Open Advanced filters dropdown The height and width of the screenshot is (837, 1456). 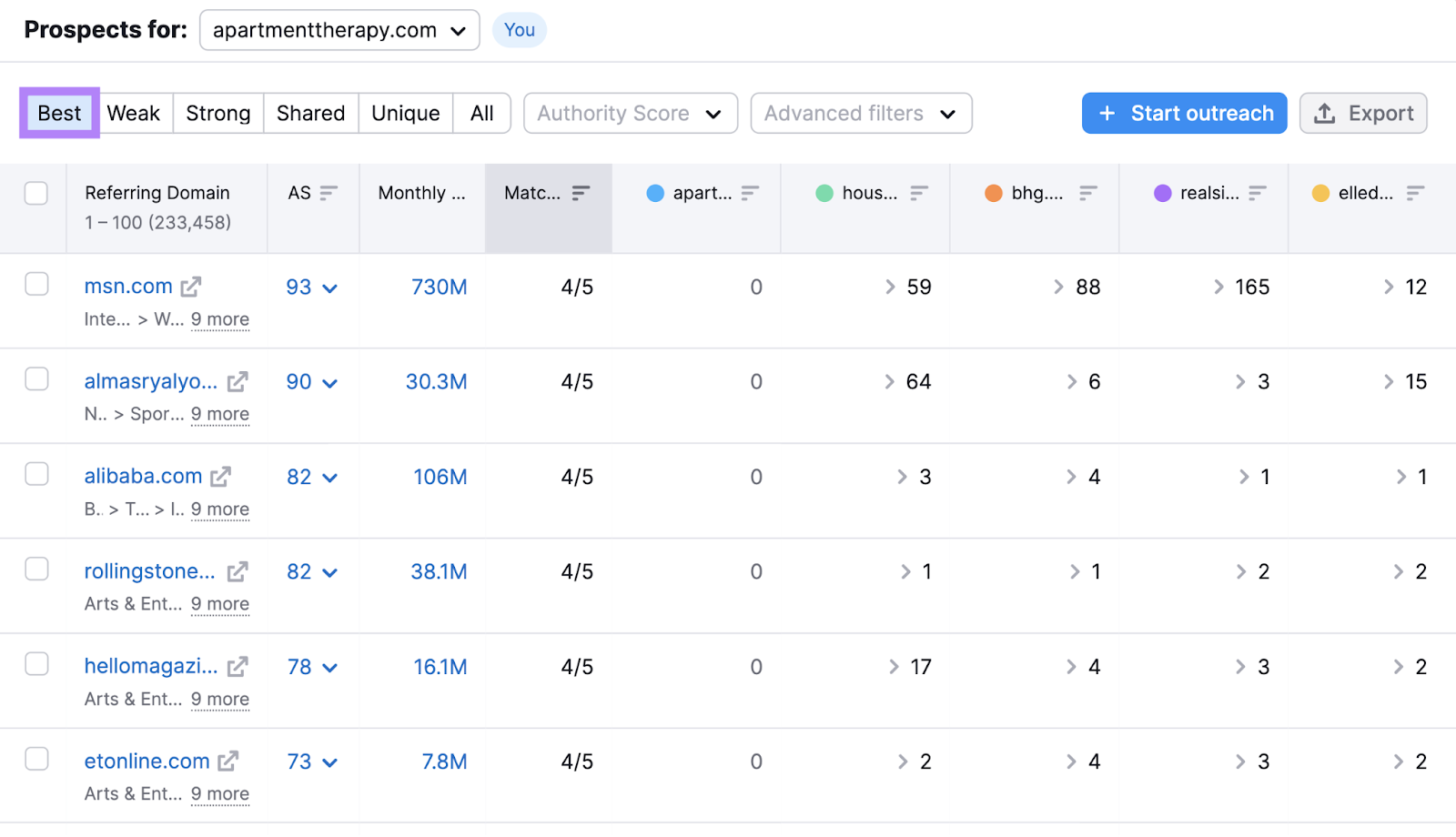[x=861, y=114]
